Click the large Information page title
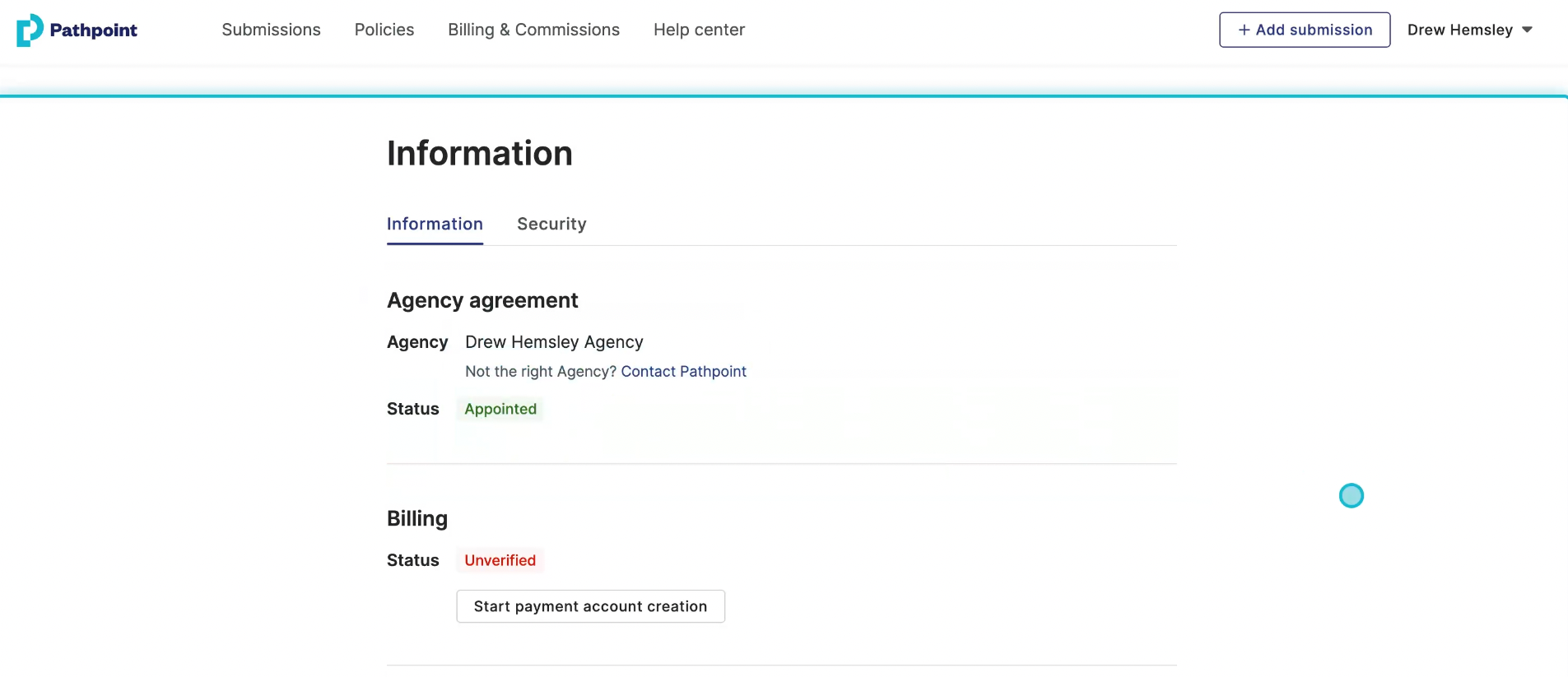Image resolution: width=1568 pixels, height=677 pixels. point(480,153)
